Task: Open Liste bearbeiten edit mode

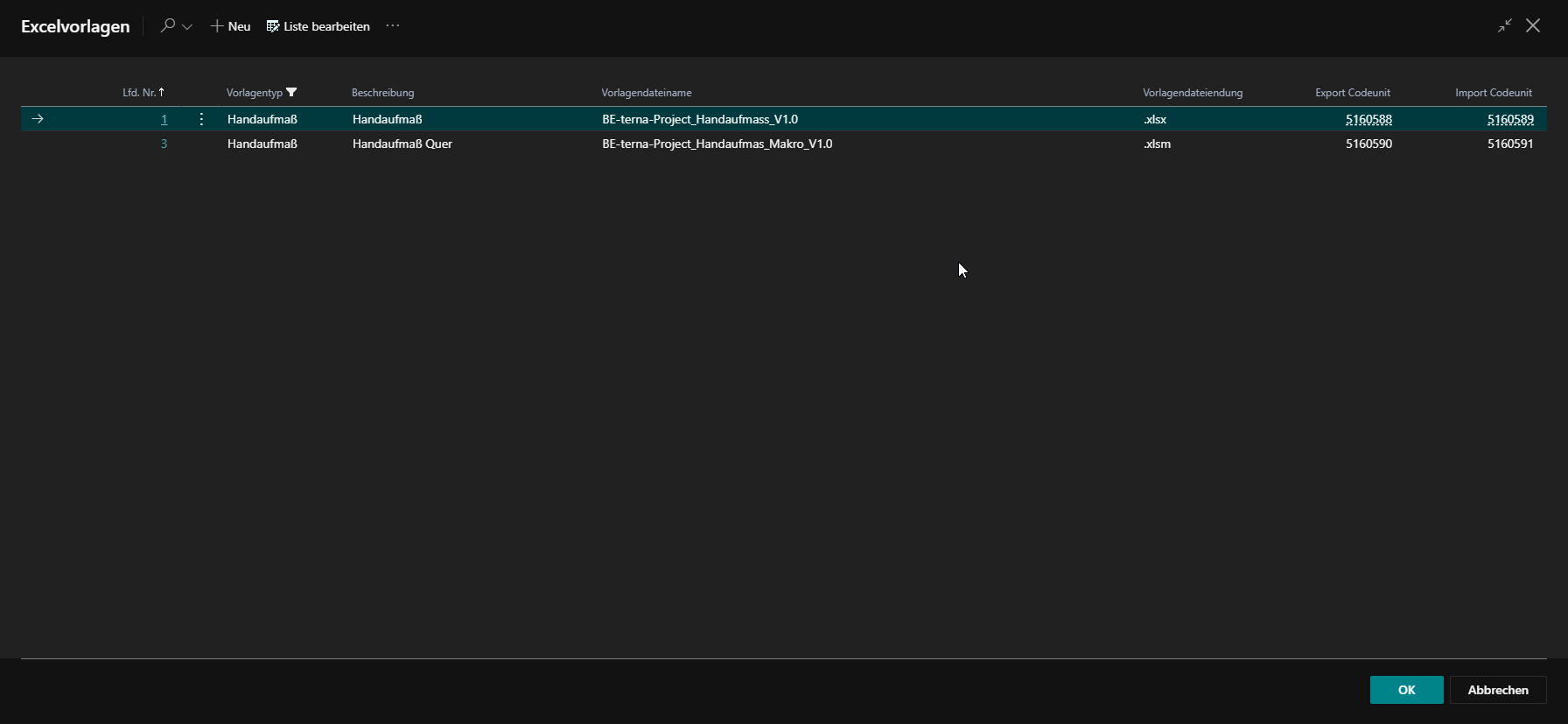Action: [x=318, y=26]
